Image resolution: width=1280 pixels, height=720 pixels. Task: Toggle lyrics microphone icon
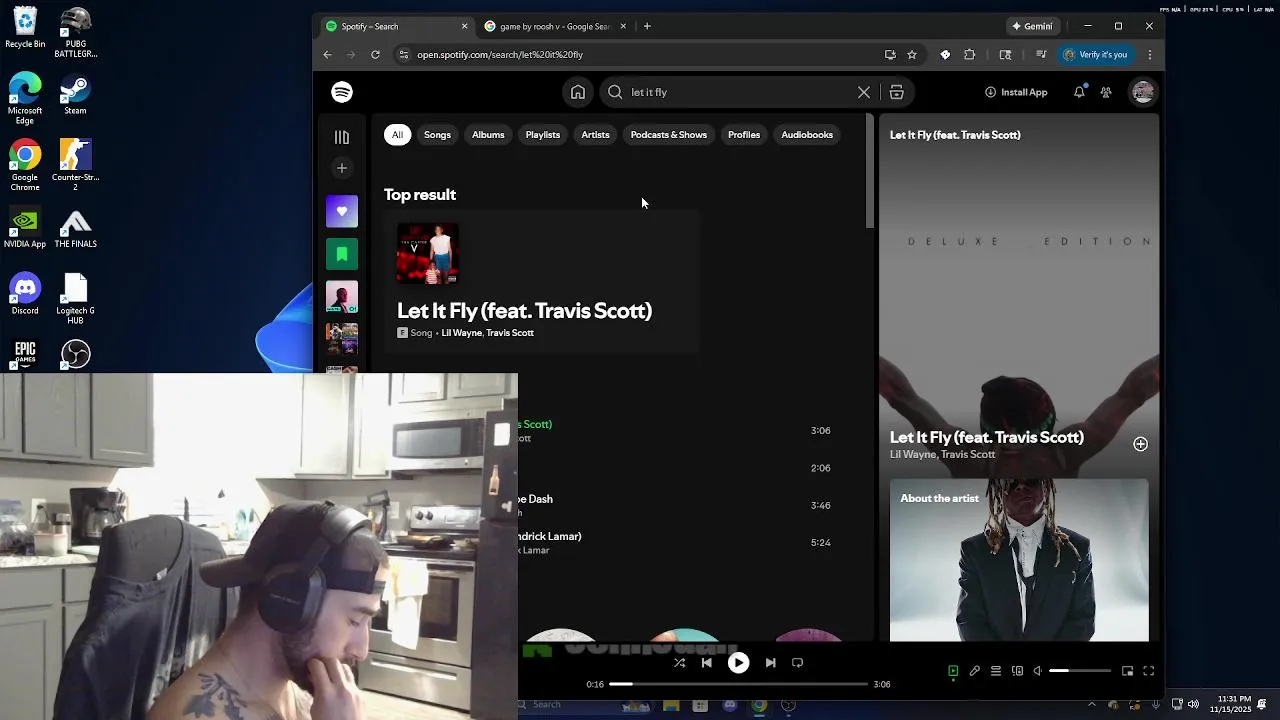[x=974, y=671]
